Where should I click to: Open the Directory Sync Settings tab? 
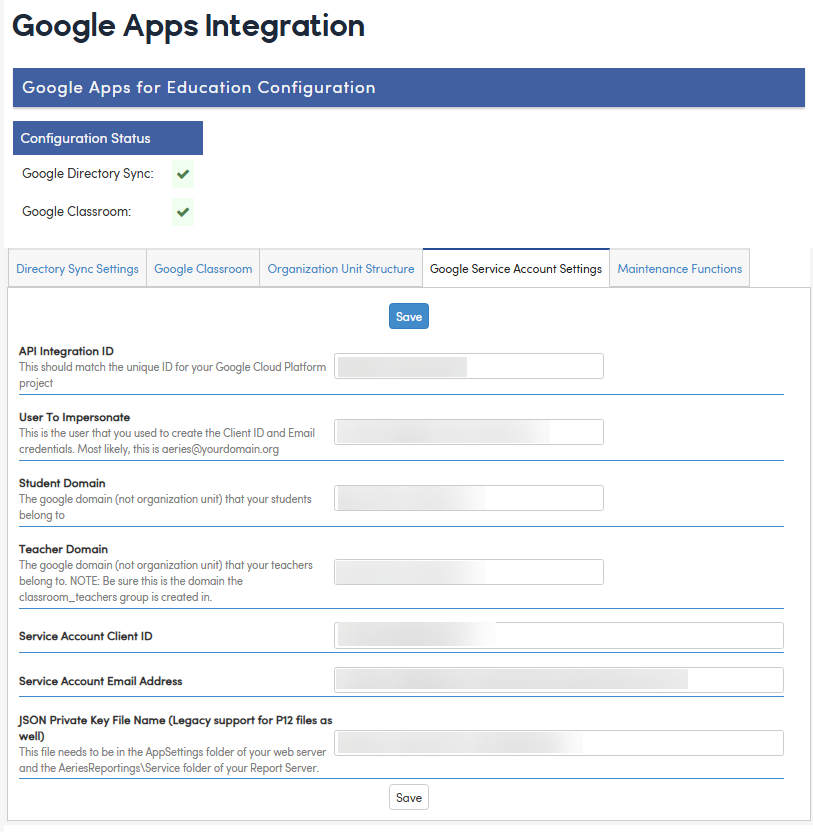[x=77, y=268]
